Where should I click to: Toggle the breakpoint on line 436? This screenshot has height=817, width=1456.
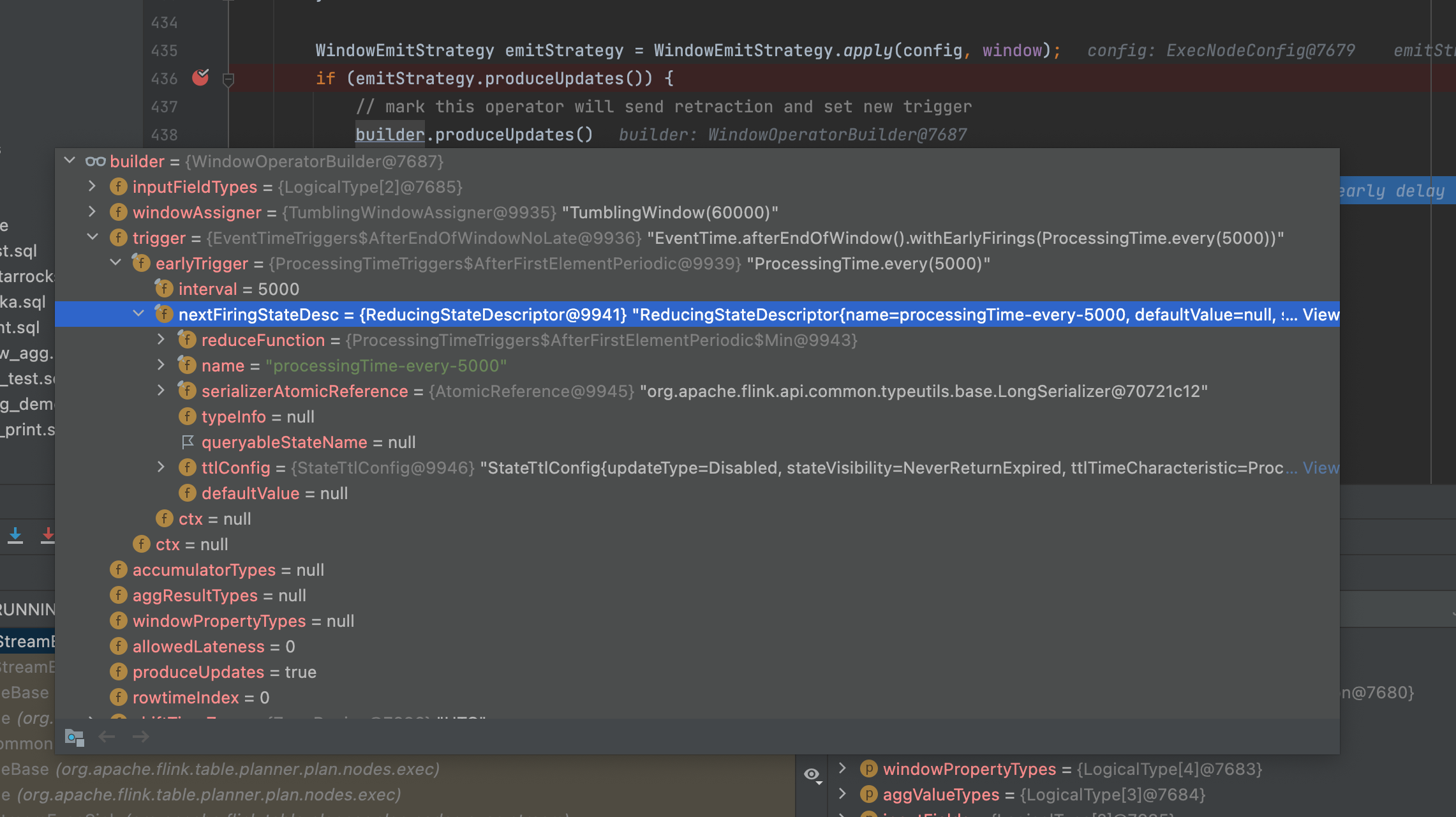pos(200,78)
